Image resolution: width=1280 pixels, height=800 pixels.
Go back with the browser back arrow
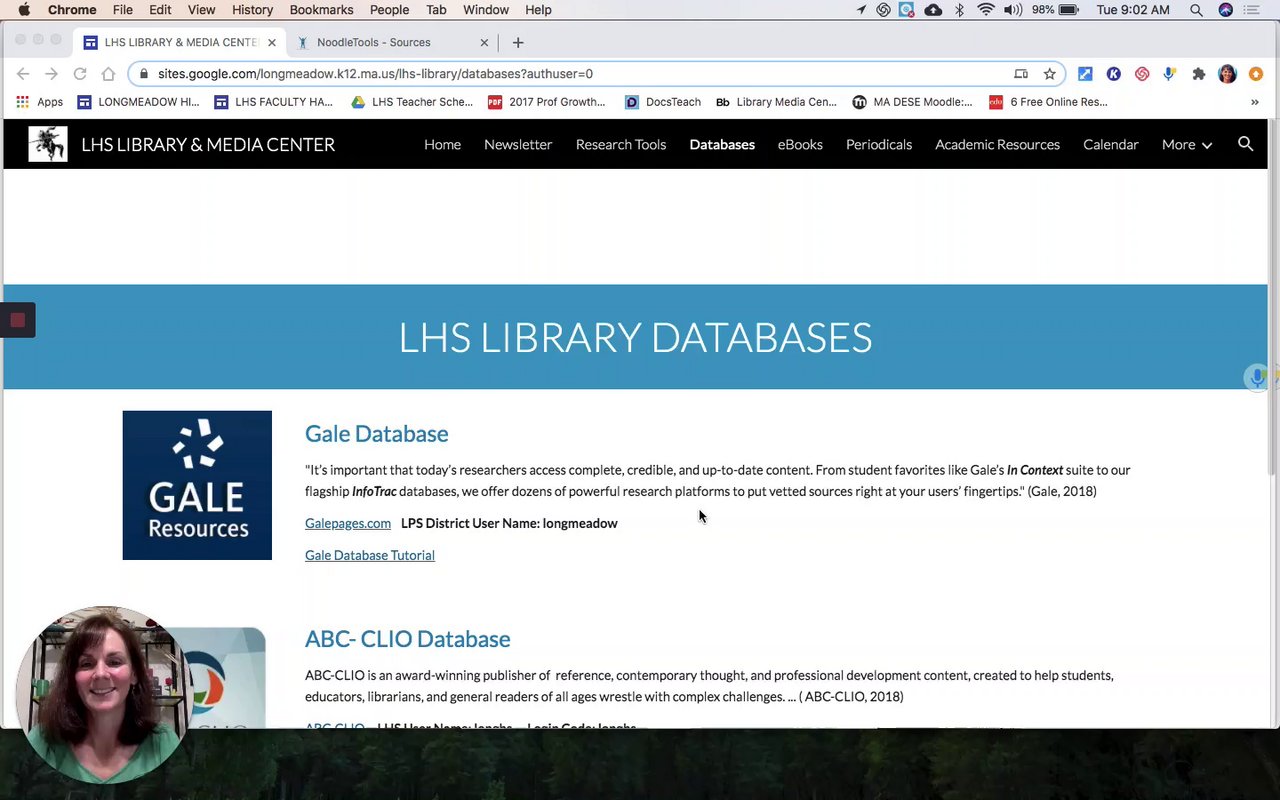(23, 74)
